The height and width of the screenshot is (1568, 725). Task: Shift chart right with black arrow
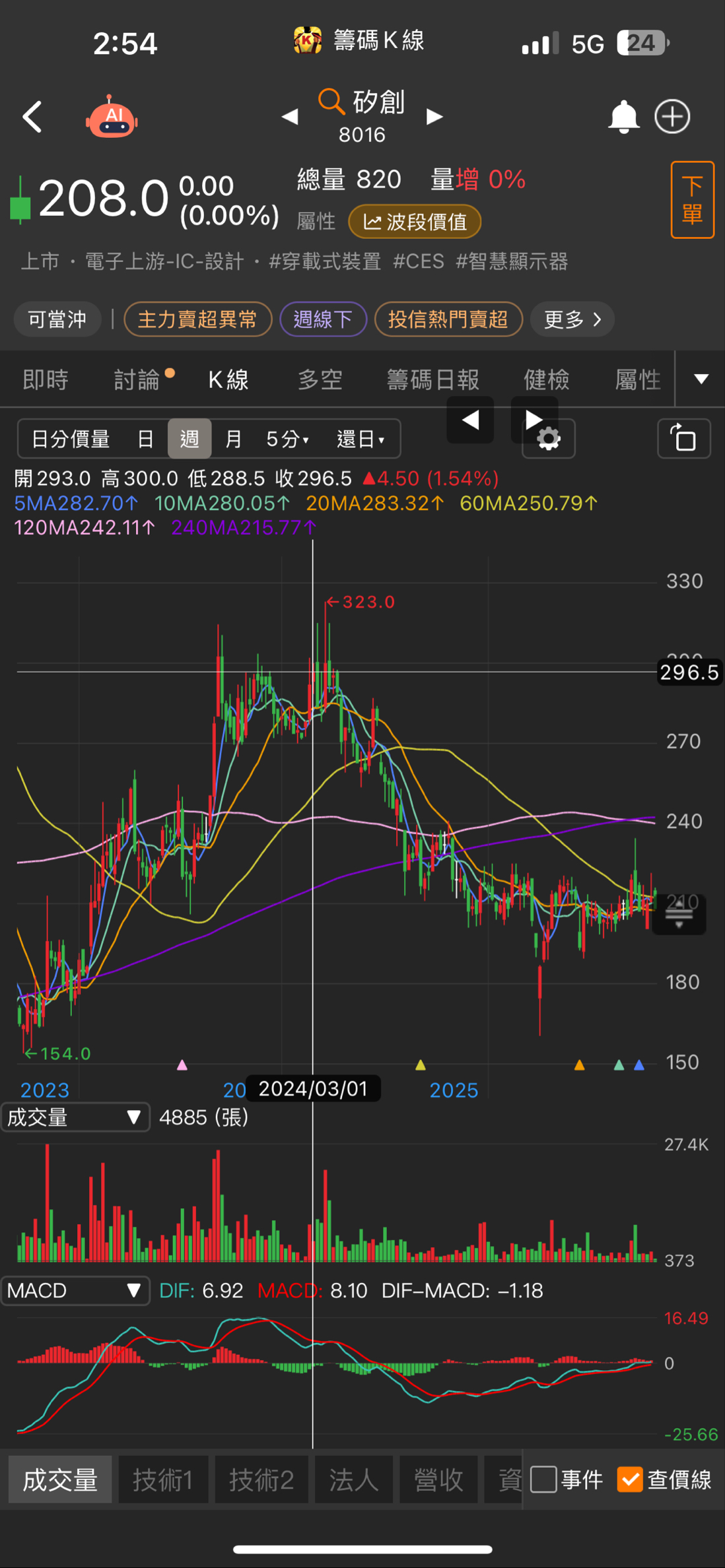(x=534, y=420)
